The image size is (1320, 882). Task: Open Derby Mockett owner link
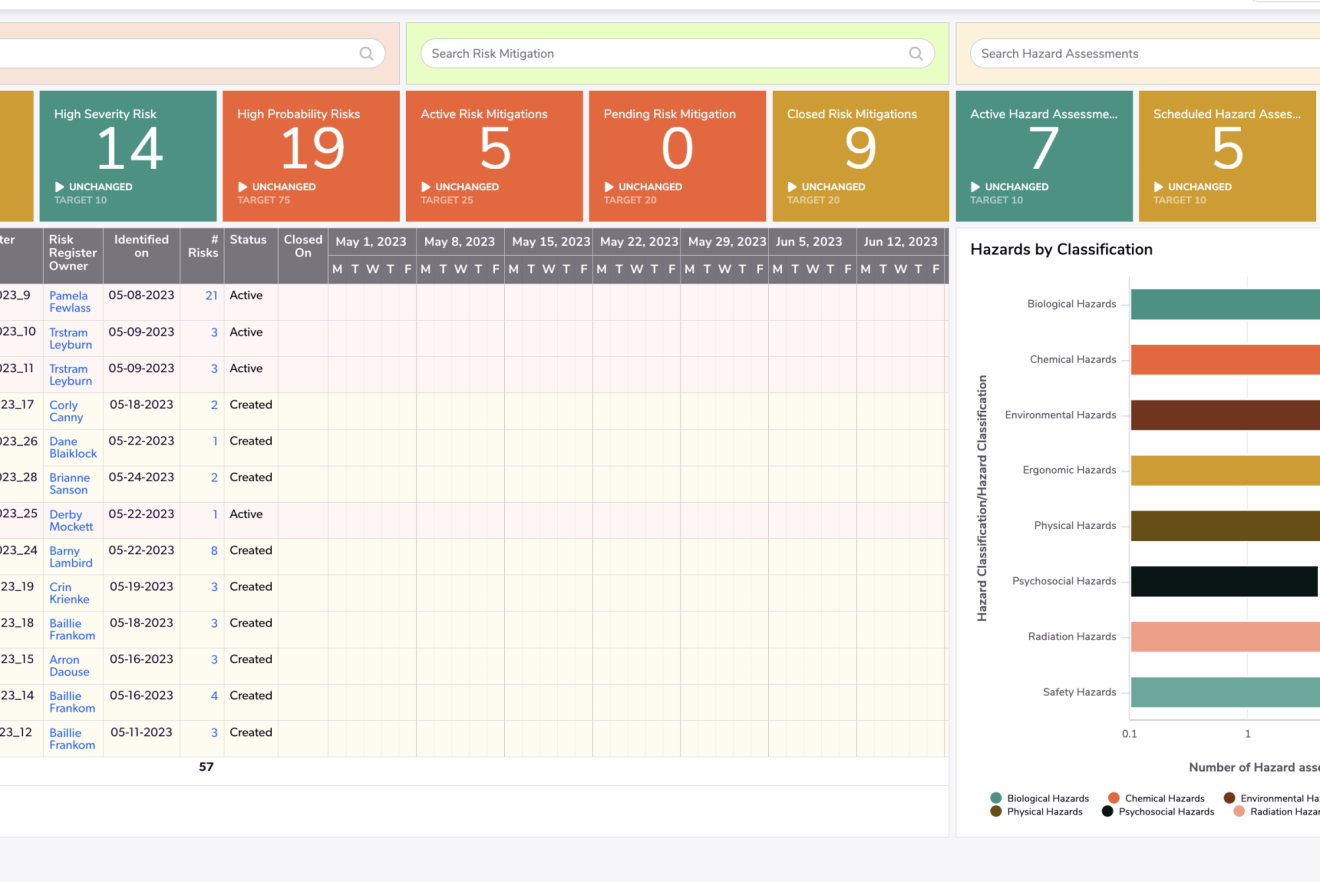pyautogui.click(x=70, y=520)
